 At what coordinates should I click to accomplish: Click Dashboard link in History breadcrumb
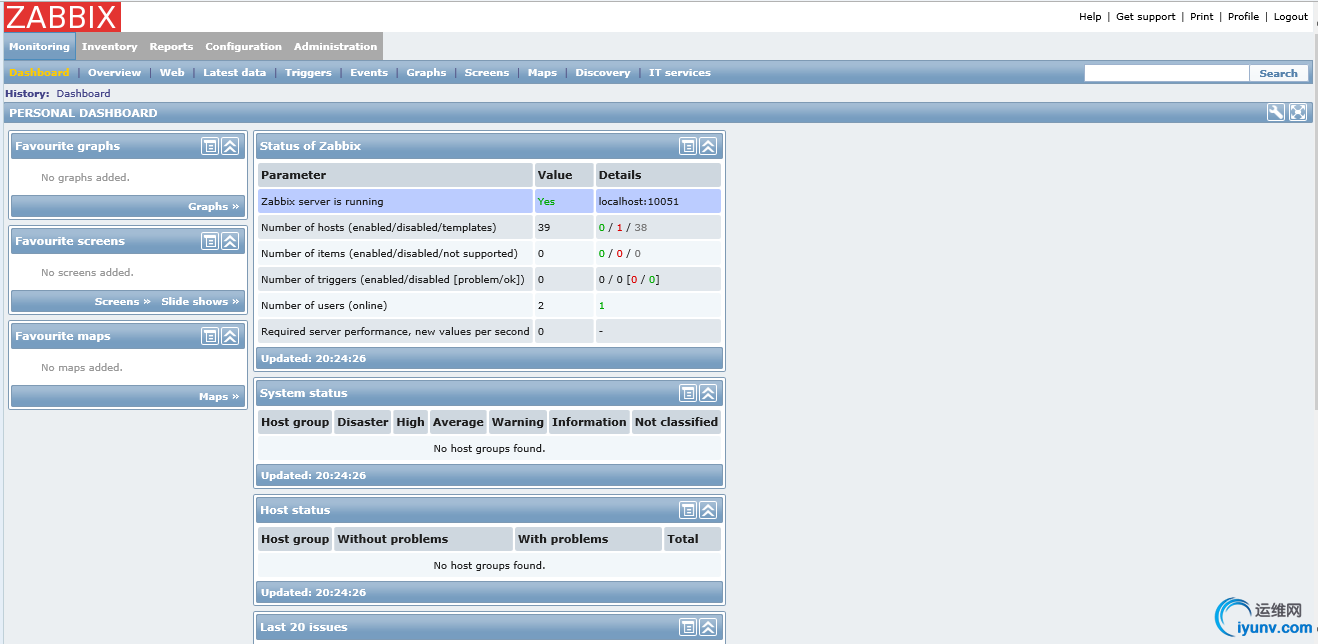point(83,93)
